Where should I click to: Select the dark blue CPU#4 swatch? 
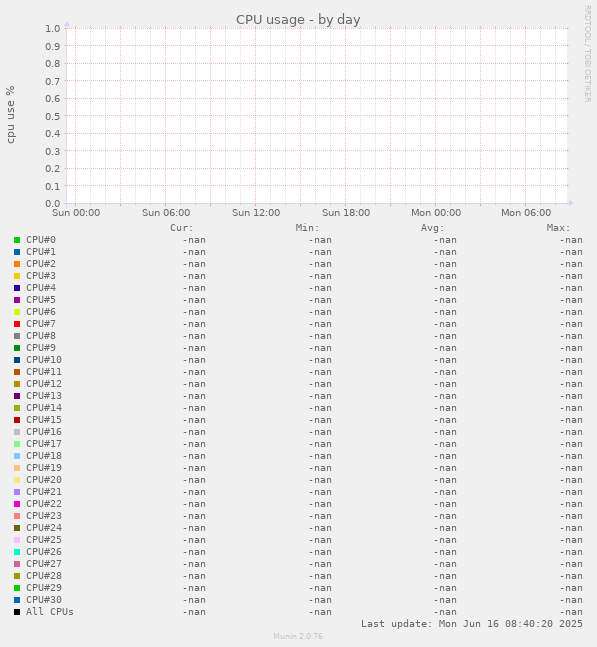click(17, 288)
